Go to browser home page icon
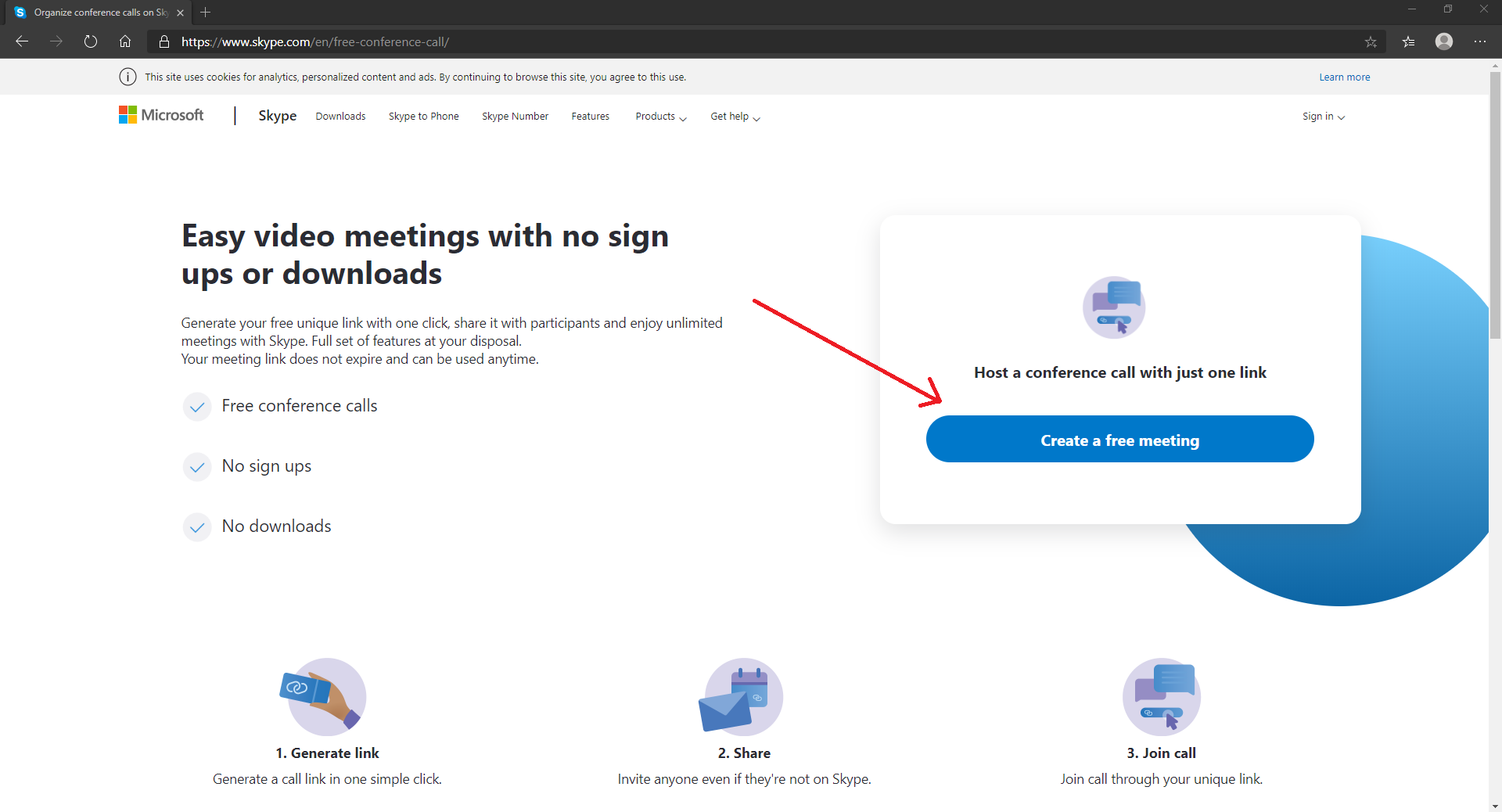 point(125,41)
